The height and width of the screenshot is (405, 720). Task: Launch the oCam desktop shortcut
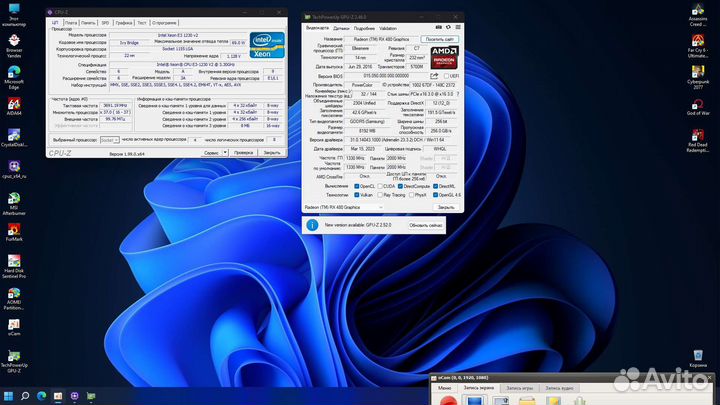click(x=14, y=327)
